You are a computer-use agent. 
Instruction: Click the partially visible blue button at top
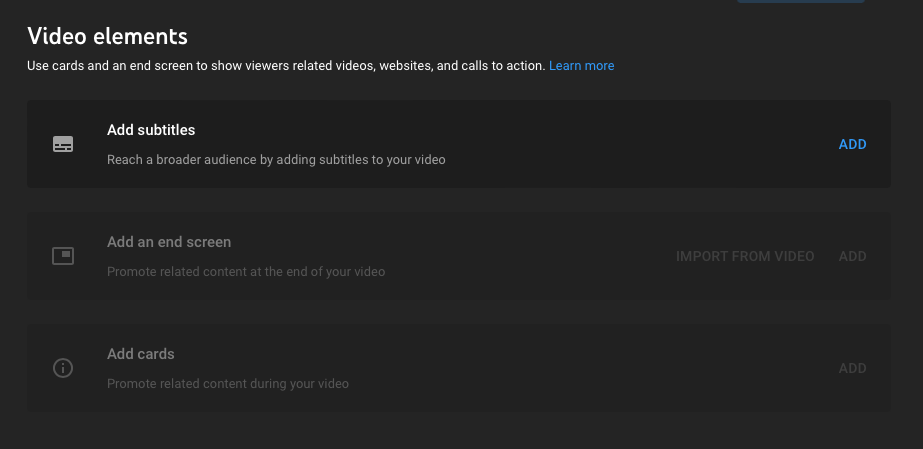coord(801,1)
